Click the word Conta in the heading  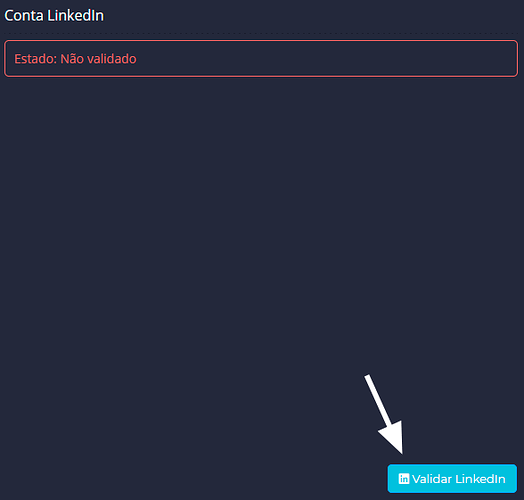24,15
